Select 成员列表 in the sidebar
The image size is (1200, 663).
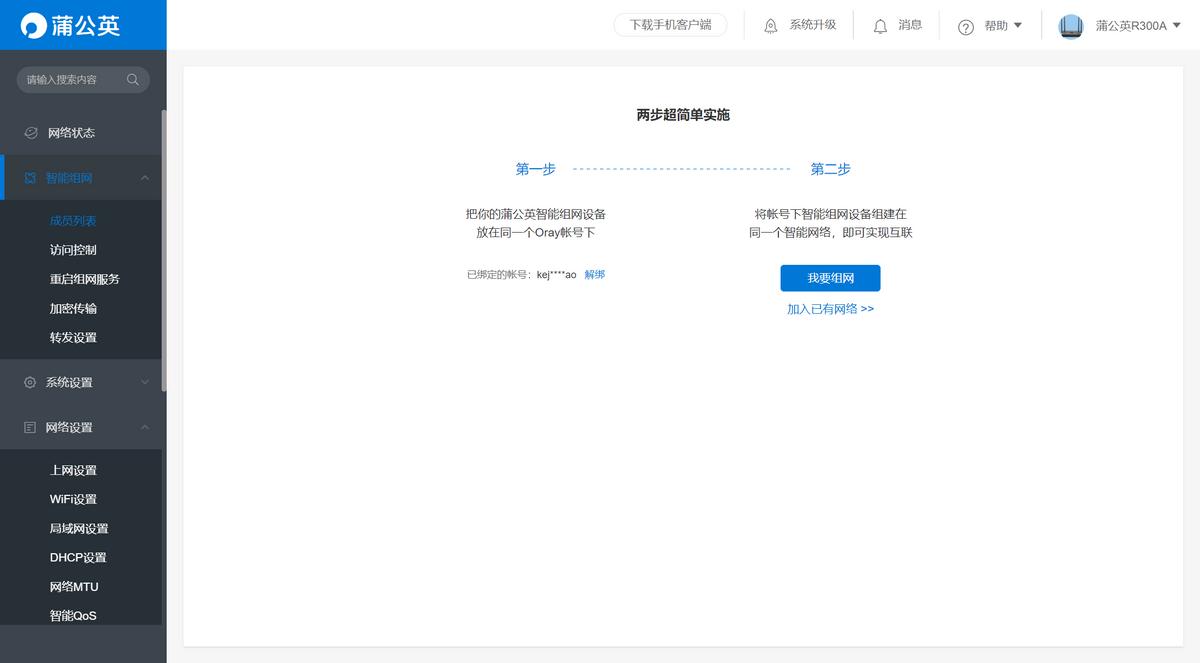coord(72,220)
